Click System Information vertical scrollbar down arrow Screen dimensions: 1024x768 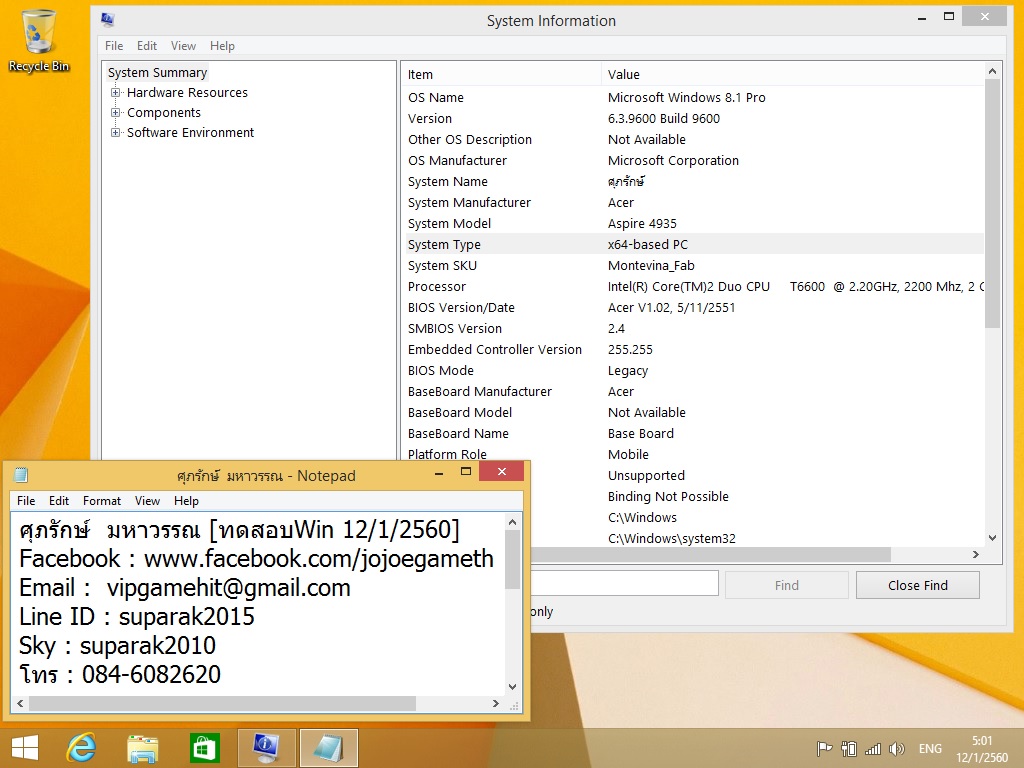(993, 538)
